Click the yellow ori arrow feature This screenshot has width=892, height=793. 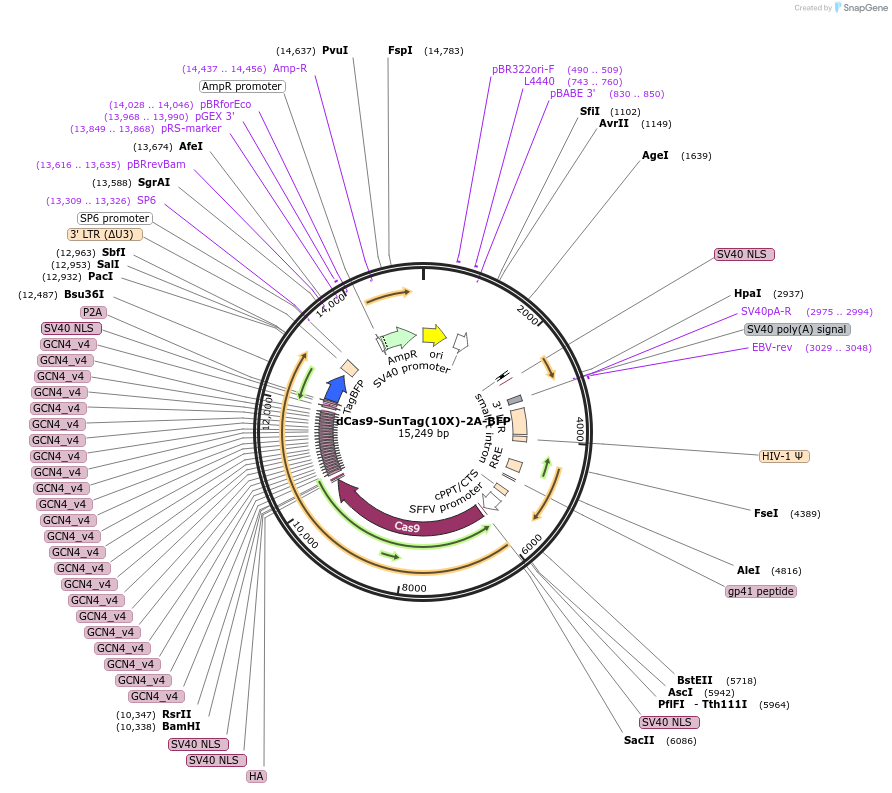(434, 335)
